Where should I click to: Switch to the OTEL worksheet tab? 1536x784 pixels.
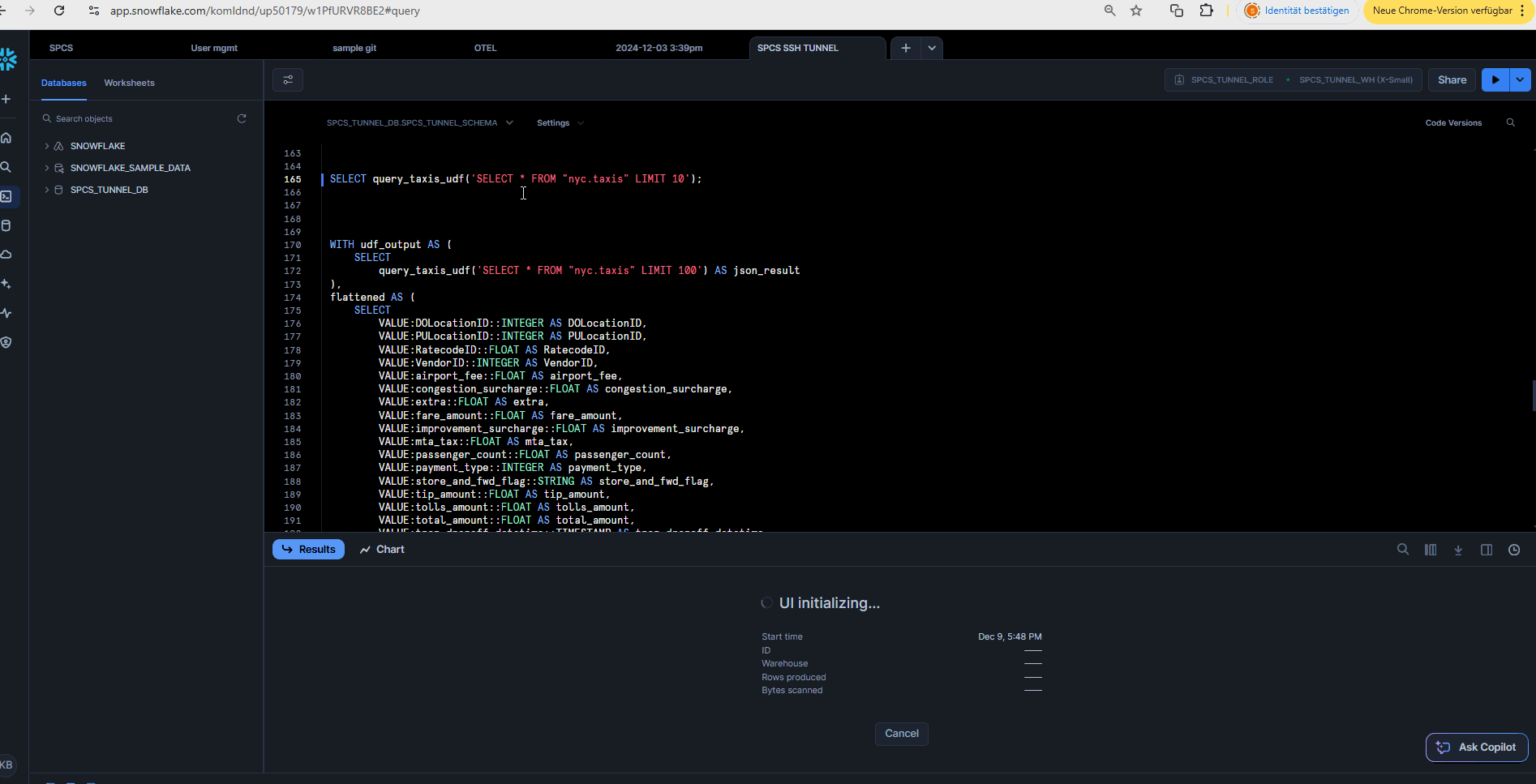point(484,48)
